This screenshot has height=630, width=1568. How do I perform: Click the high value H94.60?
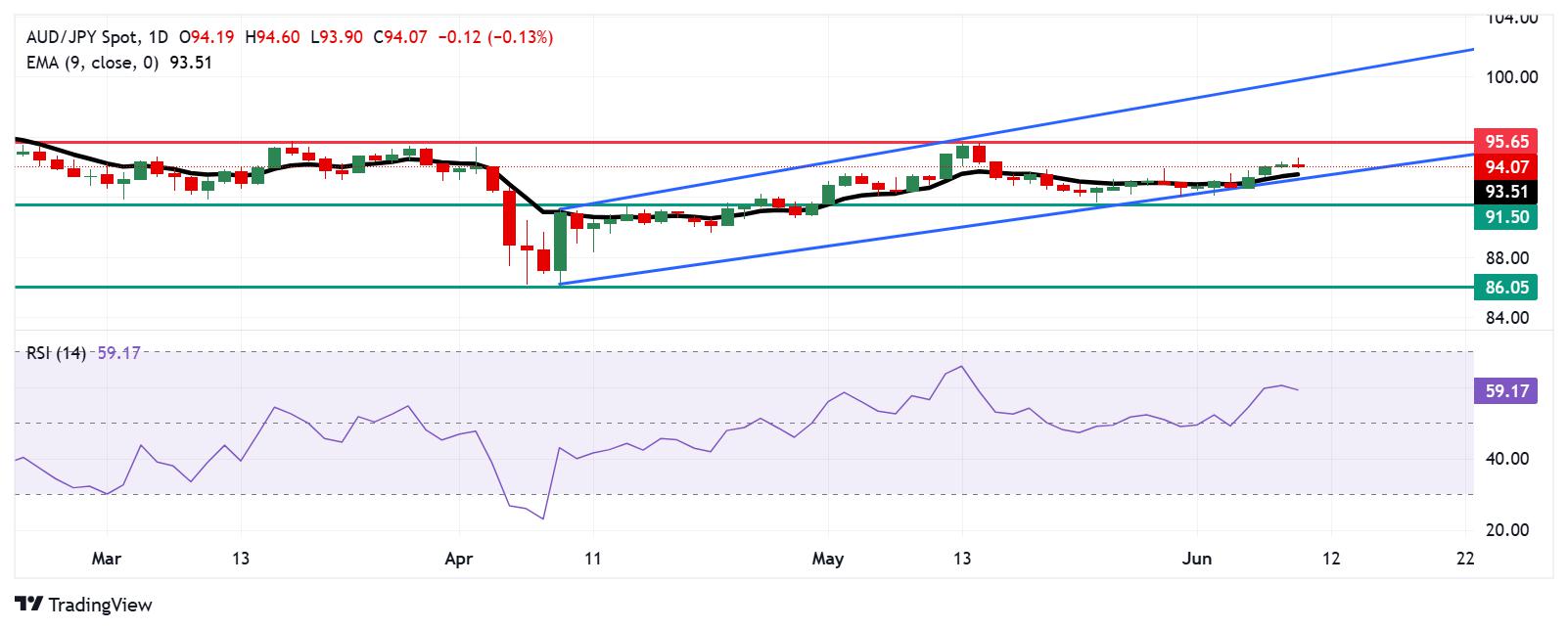pyautogui.click(x=272, y=37)
